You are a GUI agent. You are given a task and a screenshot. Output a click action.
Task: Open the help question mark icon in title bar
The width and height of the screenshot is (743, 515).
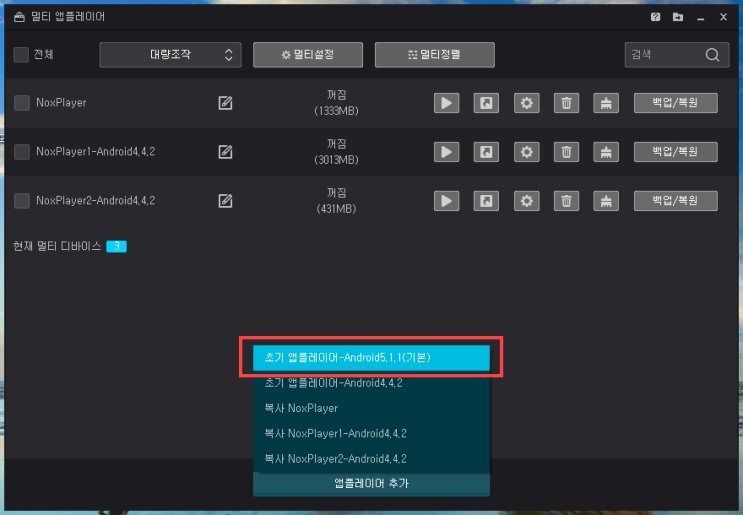(x=655, y=17)
